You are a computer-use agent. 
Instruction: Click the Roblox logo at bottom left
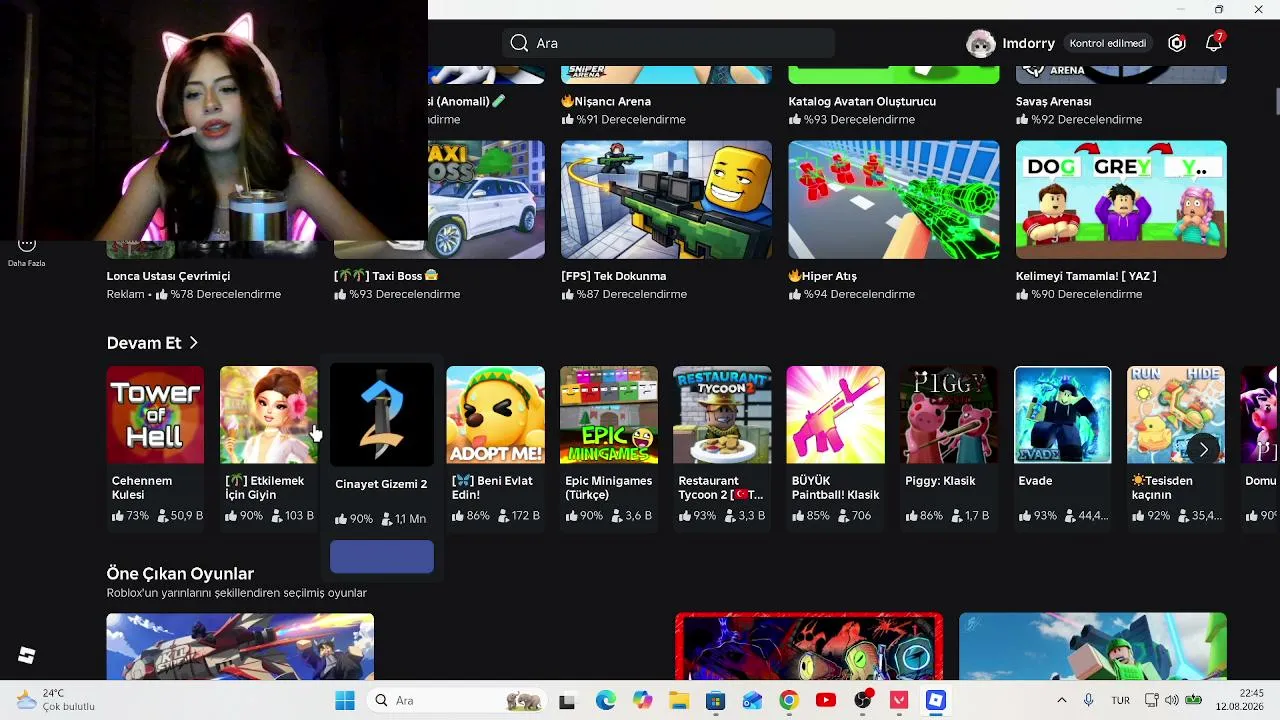tap(27, 655)
